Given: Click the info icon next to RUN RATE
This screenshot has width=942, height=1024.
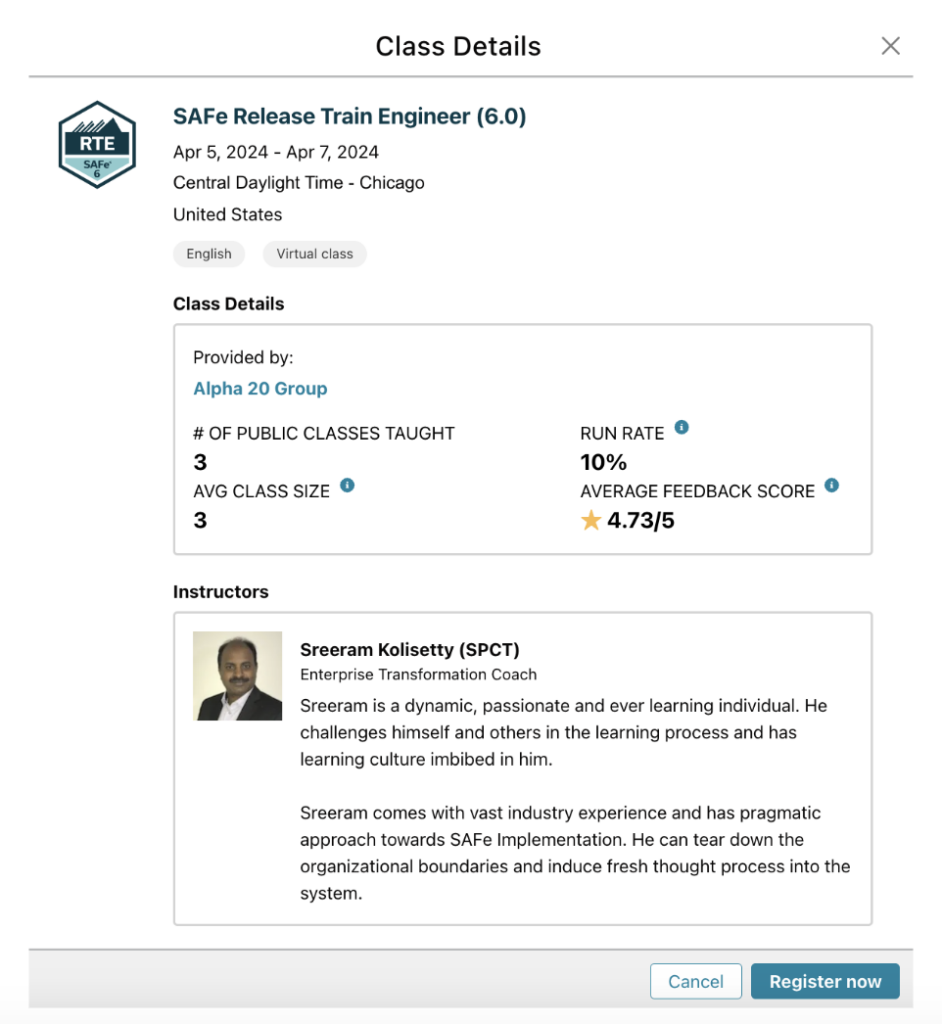Looking at the screenshot, I should click(682, 430).
